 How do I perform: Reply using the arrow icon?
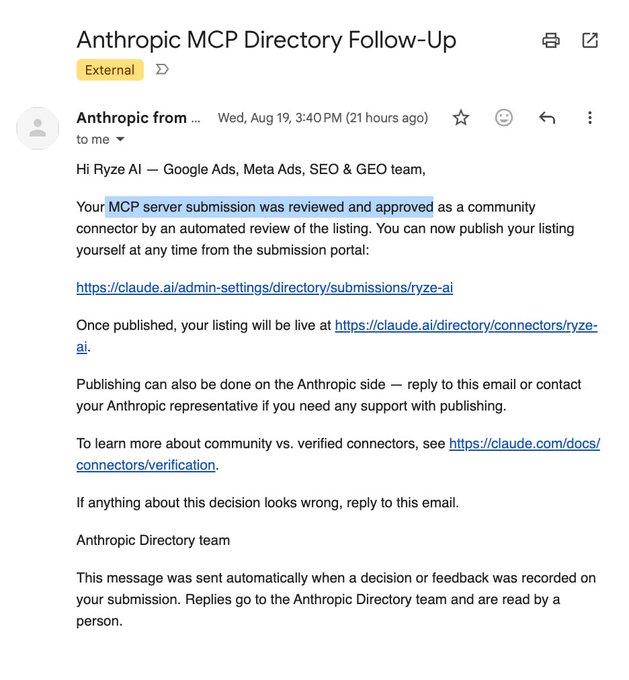coord(547,118)
